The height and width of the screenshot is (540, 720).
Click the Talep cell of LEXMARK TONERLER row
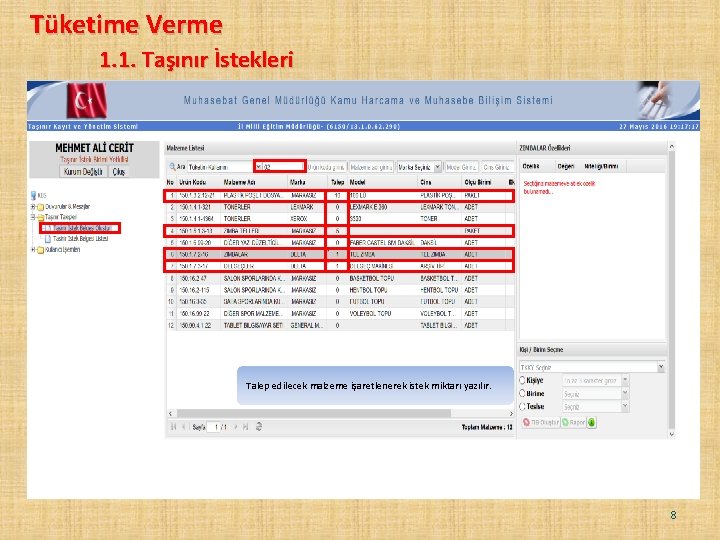click(338, 207)
